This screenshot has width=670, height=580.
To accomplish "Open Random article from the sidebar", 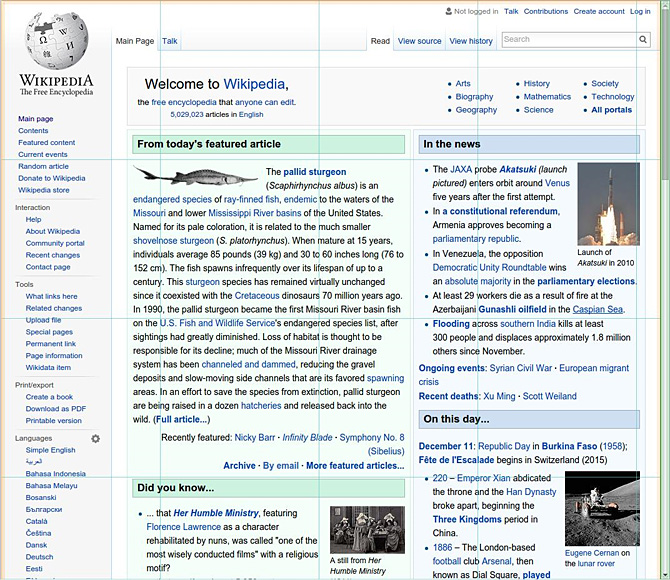I will pos(43,166).
